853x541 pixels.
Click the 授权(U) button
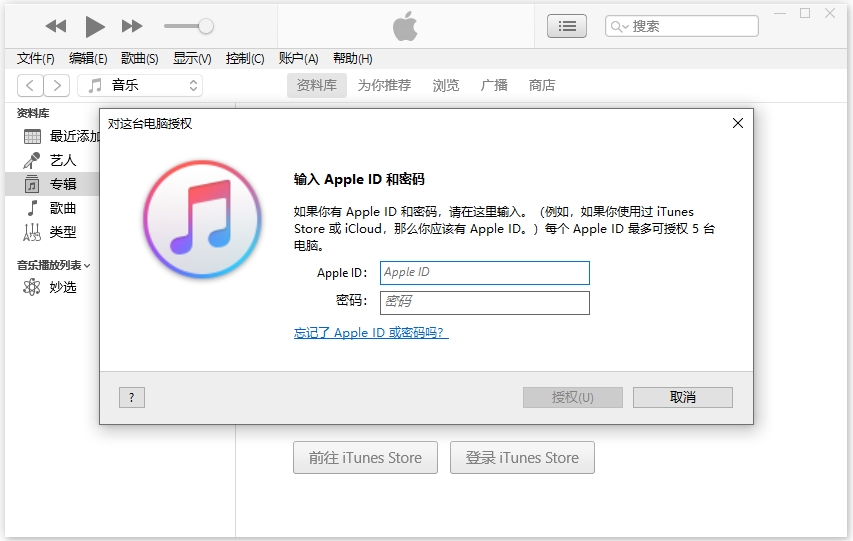click(572, 397)
